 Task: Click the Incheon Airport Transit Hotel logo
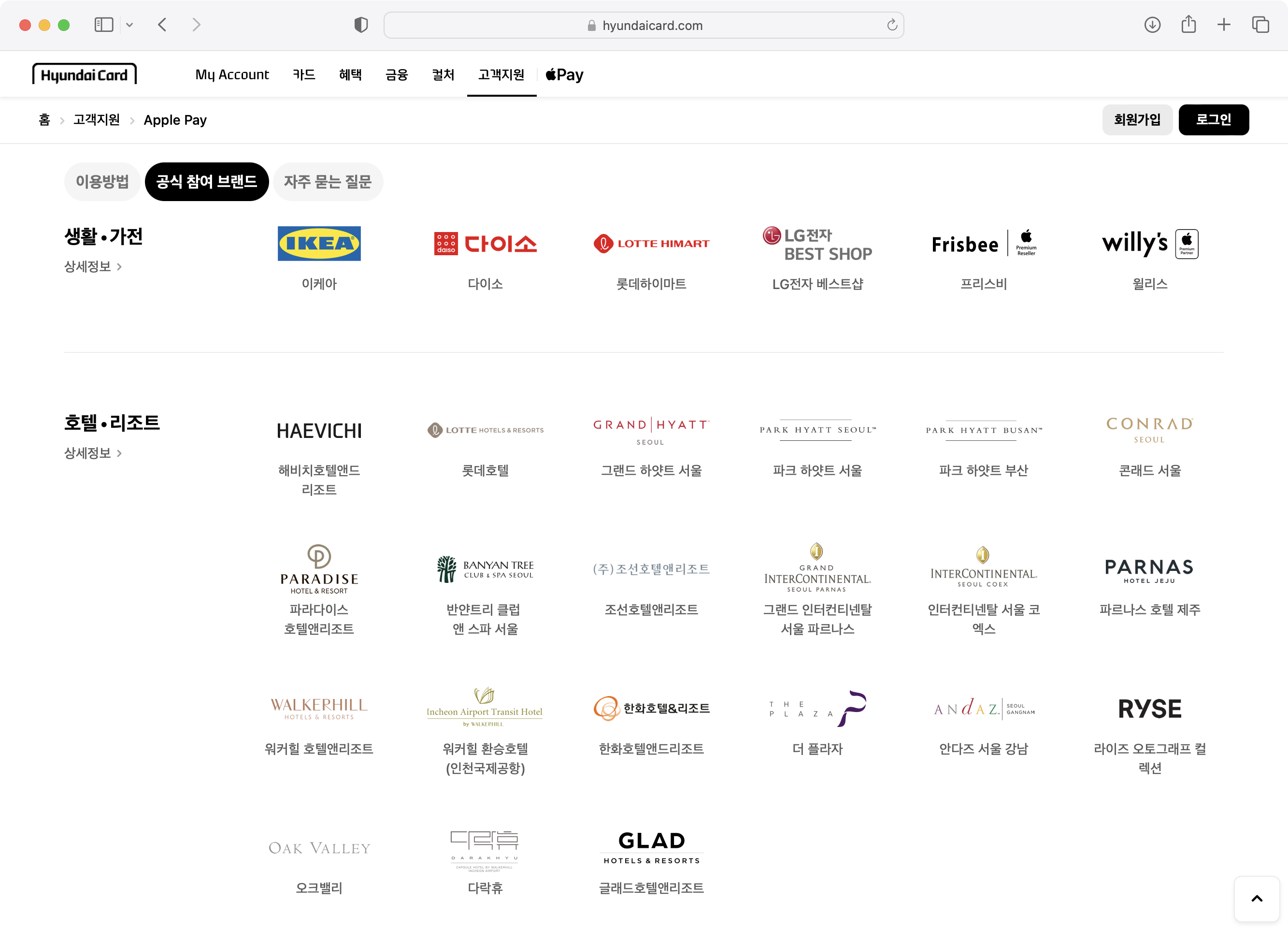486,707
